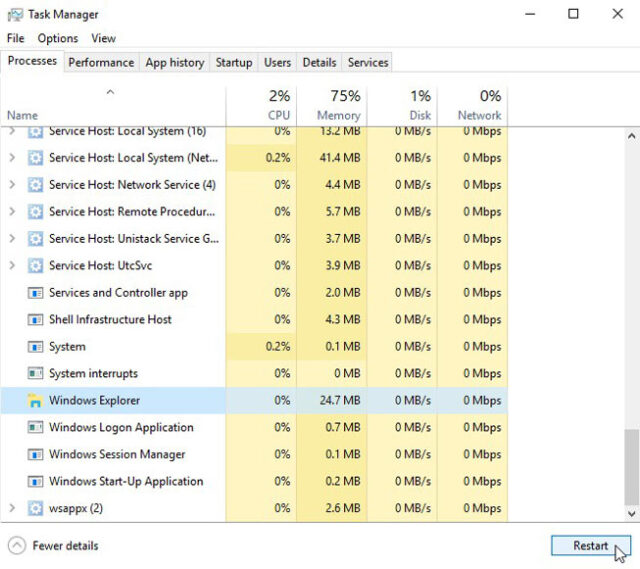The width and height of the screenshot is (640, 569).
Task: Click the Shell Infrastructure Host icon
Action: click(x=35, y=320)
